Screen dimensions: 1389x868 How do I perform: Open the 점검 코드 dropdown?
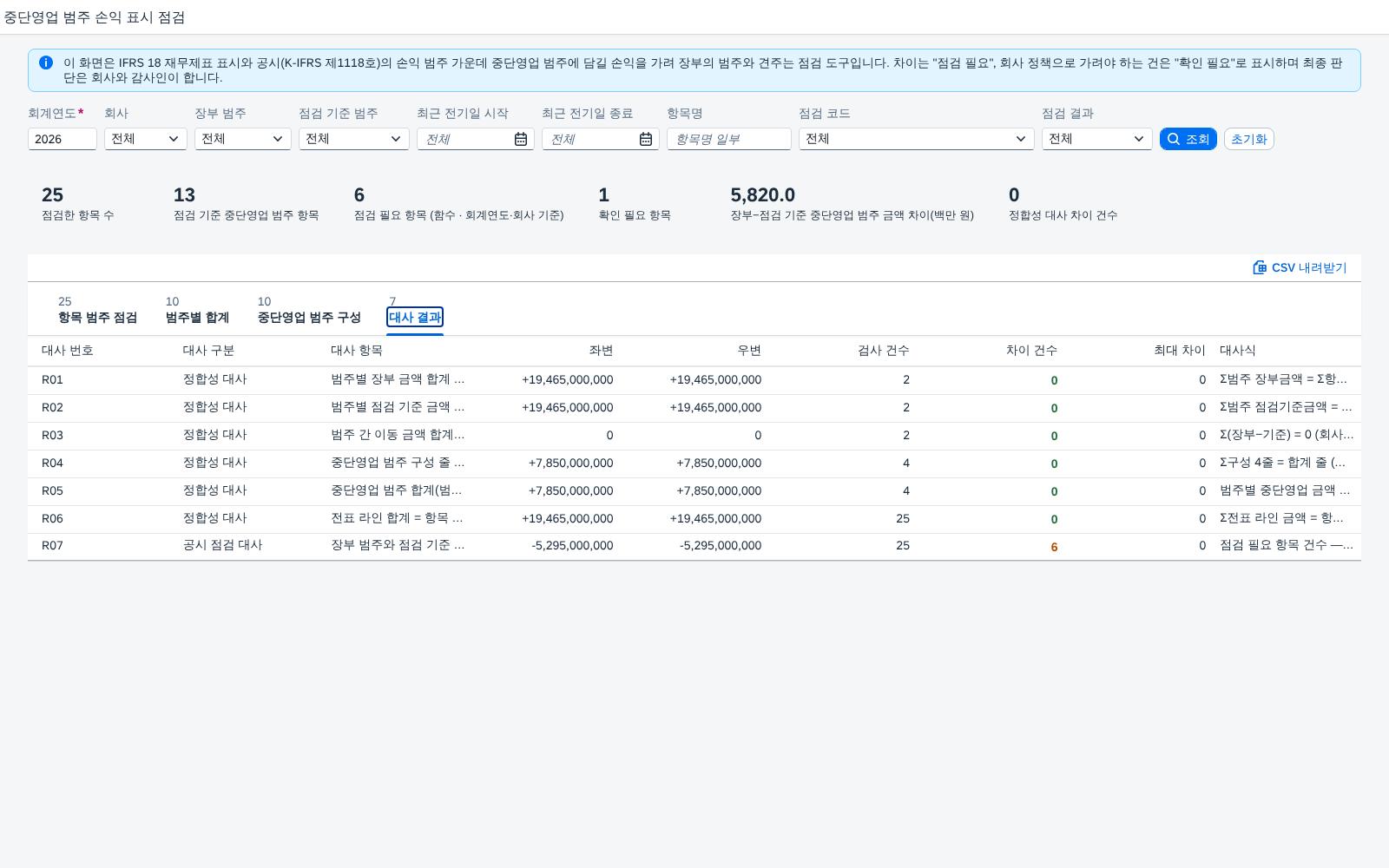pos(917,139)
